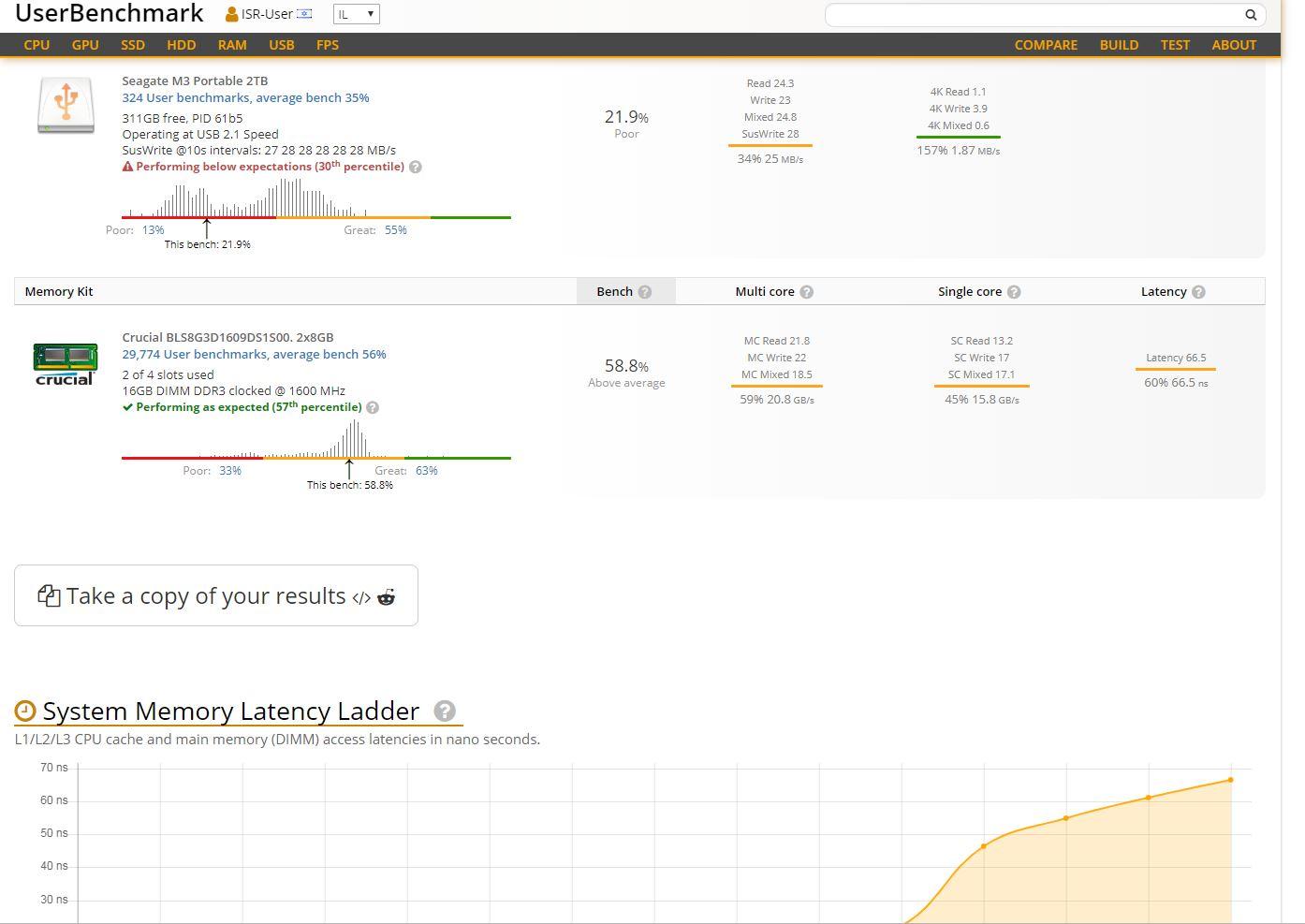Open the BUILD menu item
This screenshot has width=1305, height=924.
tap(1119, 45)
